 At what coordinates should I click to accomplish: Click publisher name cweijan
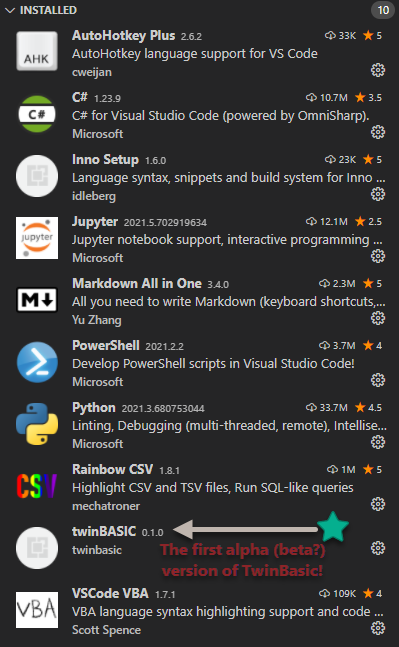(92, 72)
